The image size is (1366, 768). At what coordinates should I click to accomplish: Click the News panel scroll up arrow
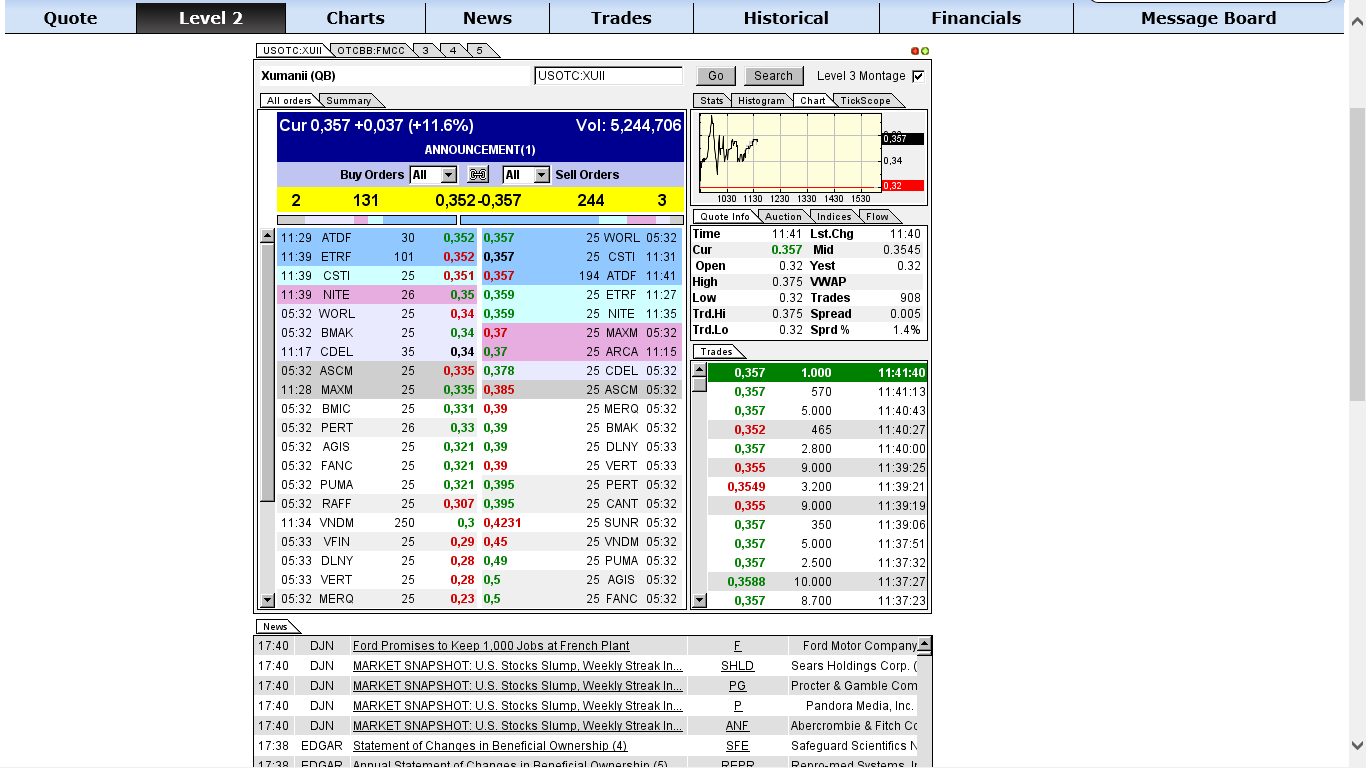click(924, 645)
